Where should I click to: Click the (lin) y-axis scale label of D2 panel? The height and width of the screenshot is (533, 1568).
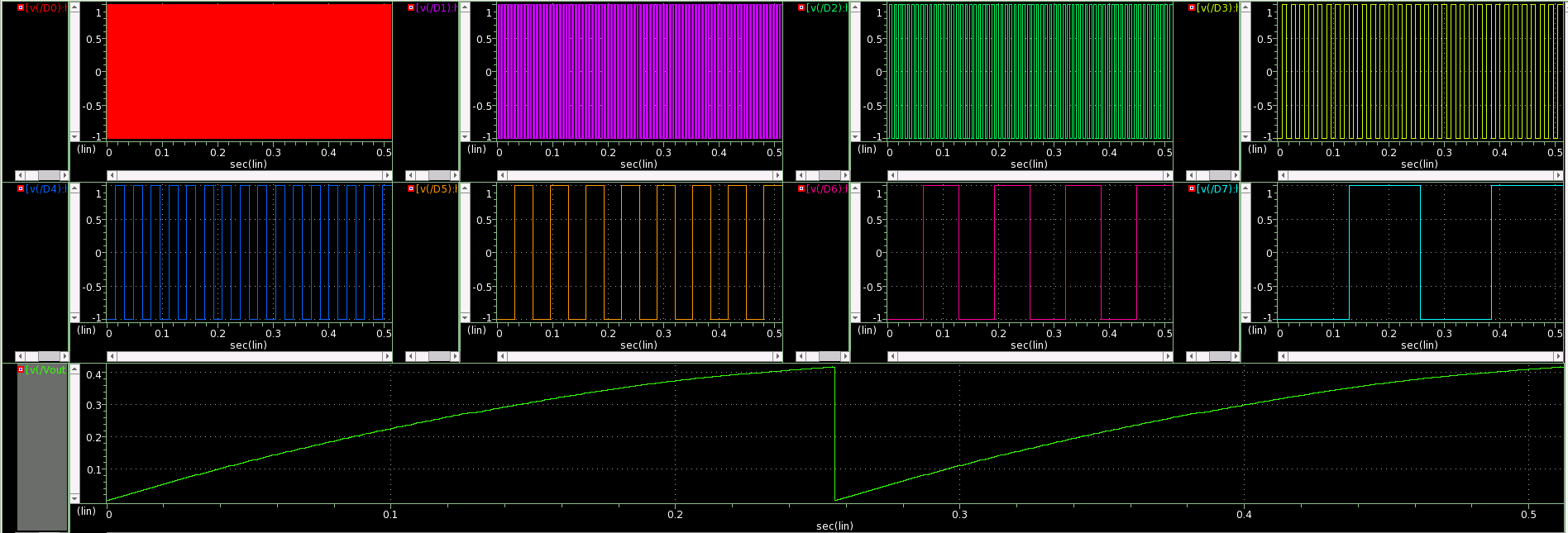coord(867,149)
